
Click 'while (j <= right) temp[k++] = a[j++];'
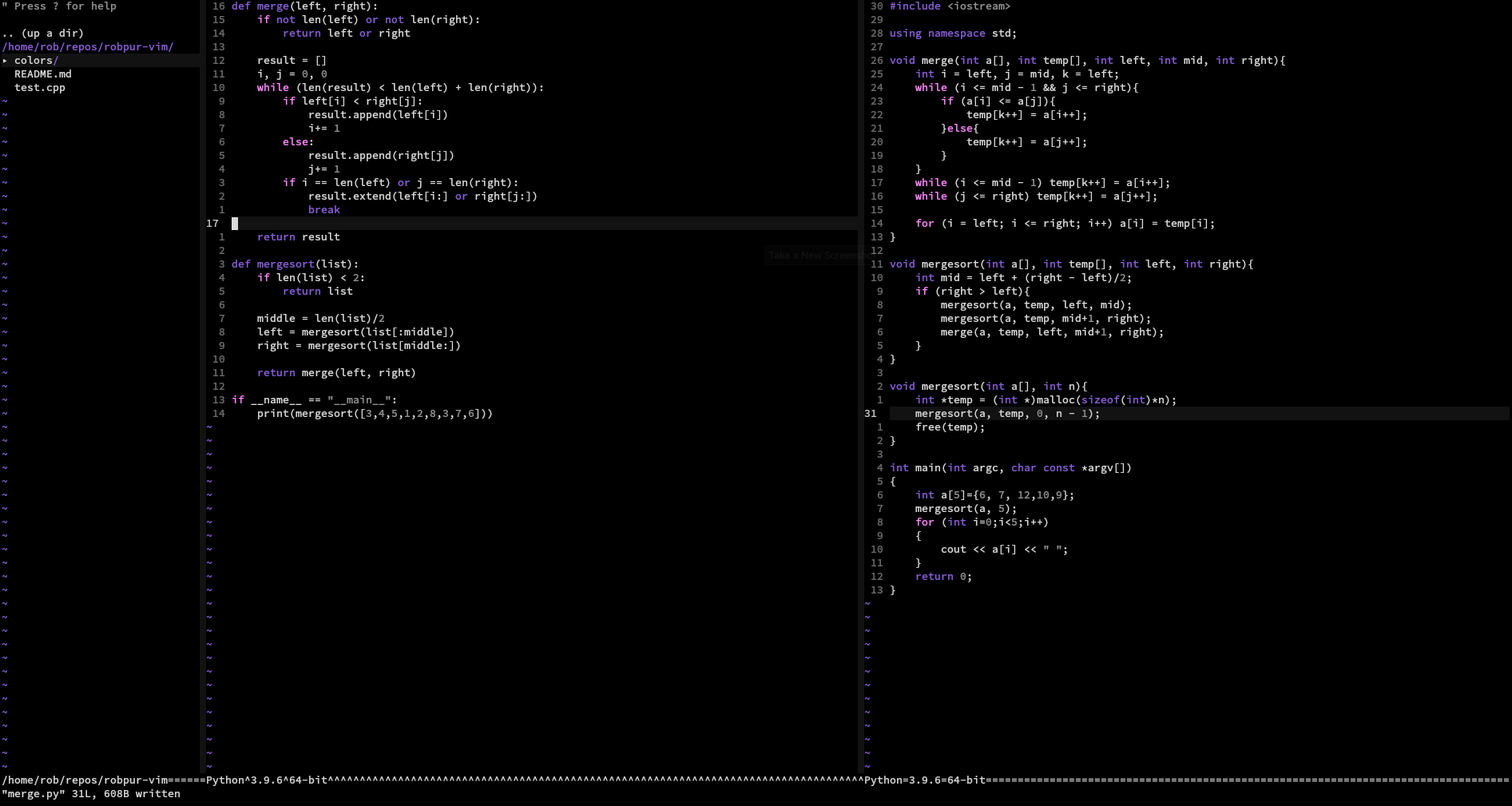(x=1037, y=197)
